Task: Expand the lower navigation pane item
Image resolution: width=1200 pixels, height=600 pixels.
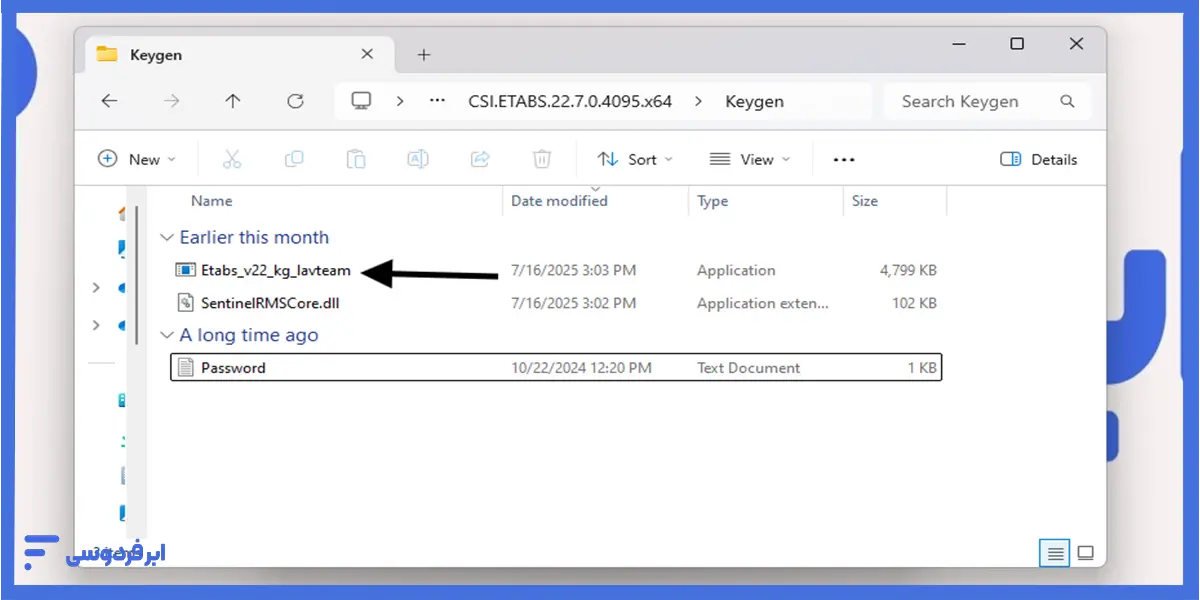Action: [x=96, y=325]
